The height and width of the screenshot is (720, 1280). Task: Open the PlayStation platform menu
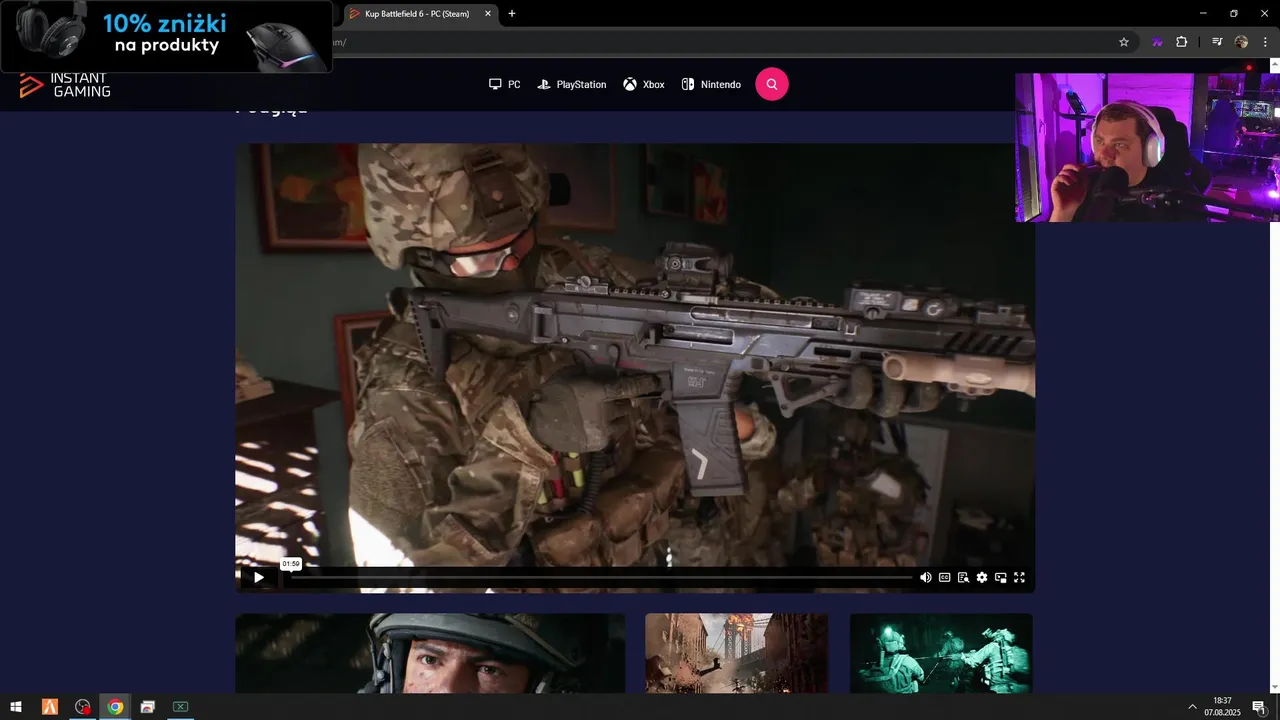point(572,85)
